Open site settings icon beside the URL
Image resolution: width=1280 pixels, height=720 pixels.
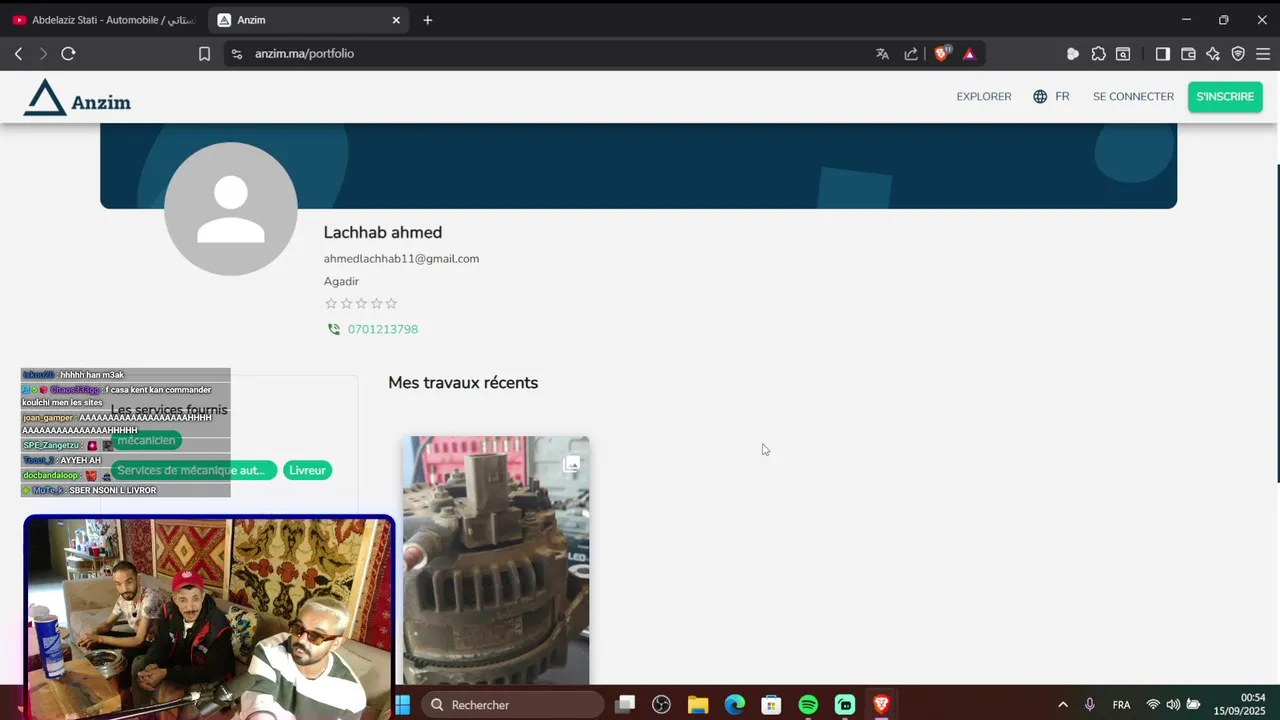(236, 54)
